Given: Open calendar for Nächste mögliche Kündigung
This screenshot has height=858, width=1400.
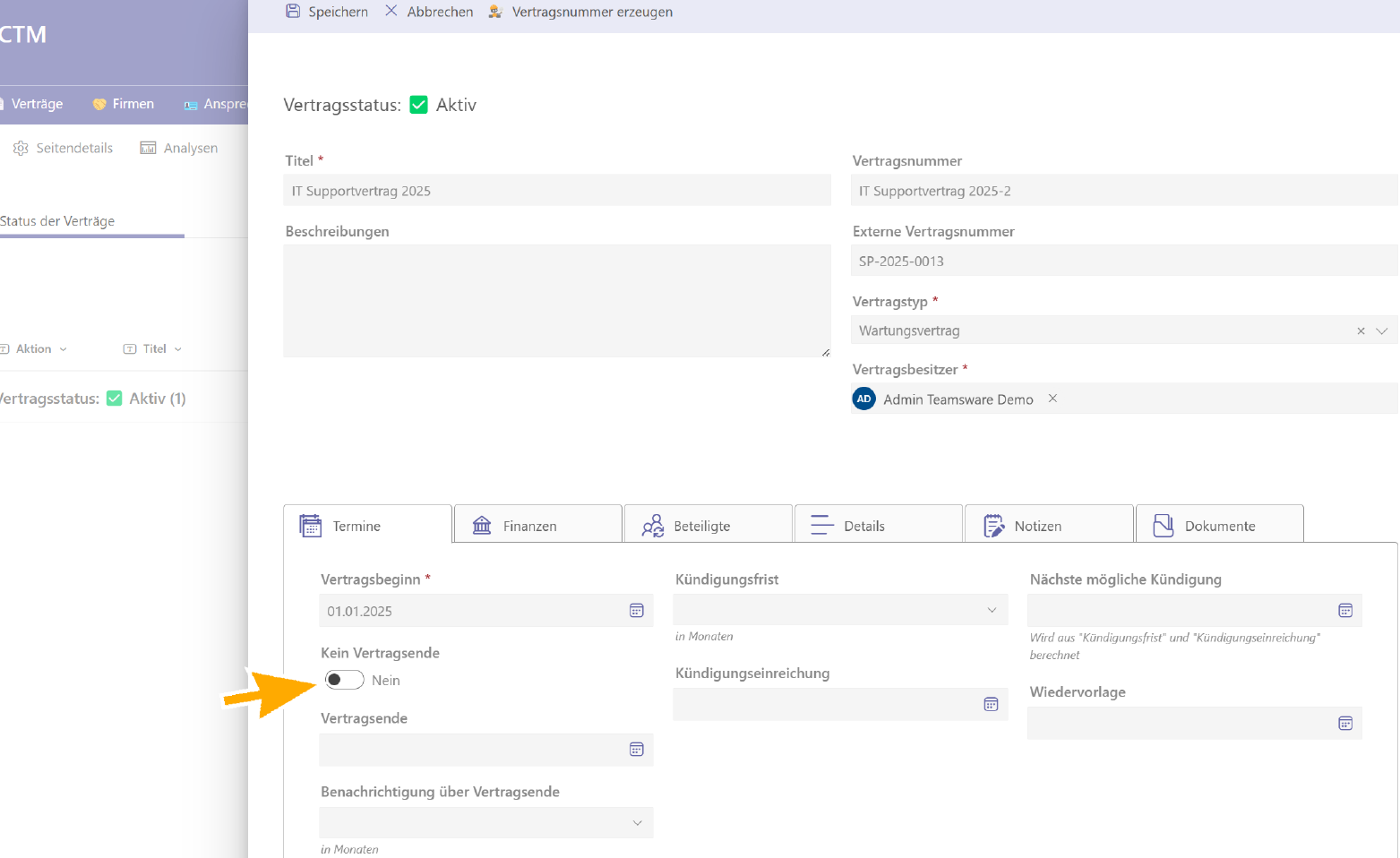Looking at the screenshot, I should pos(1344,611).
